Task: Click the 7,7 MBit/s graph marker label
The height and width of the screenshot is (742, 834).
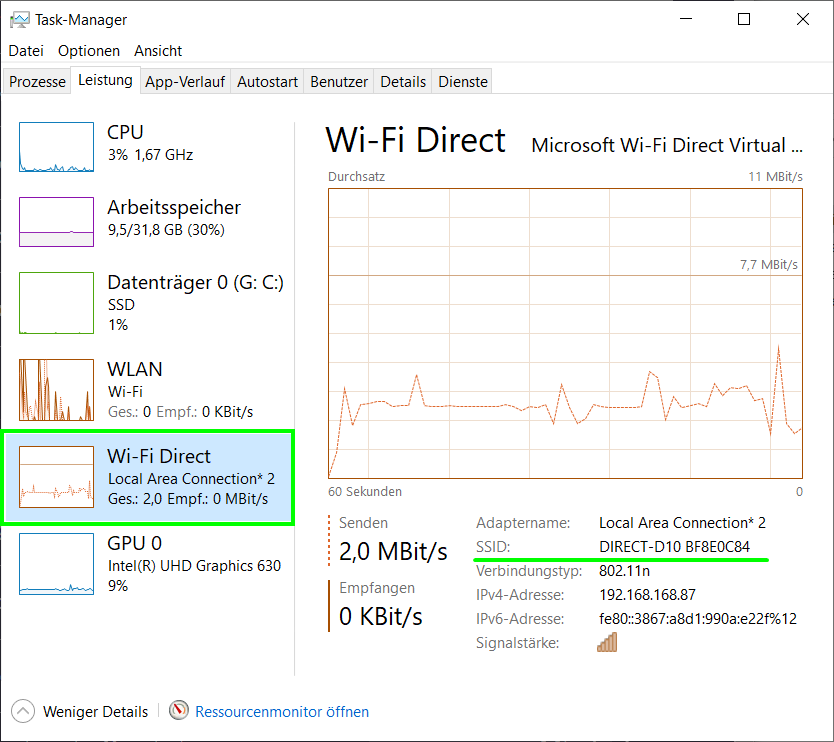Action: pyautogui.click(x=769, y=264)
